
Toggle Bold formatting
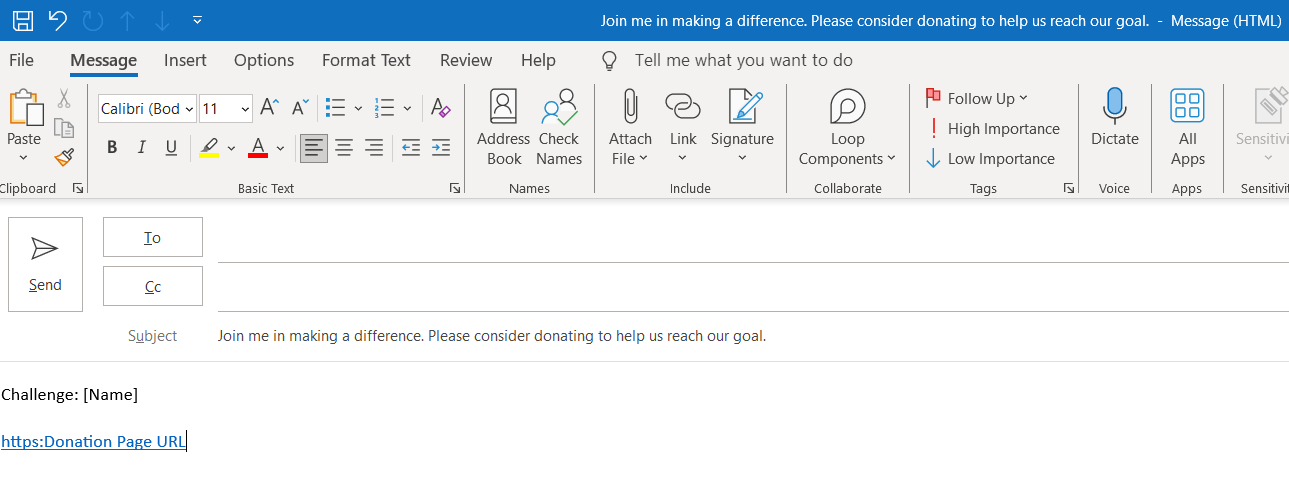(x=112, y=148)
